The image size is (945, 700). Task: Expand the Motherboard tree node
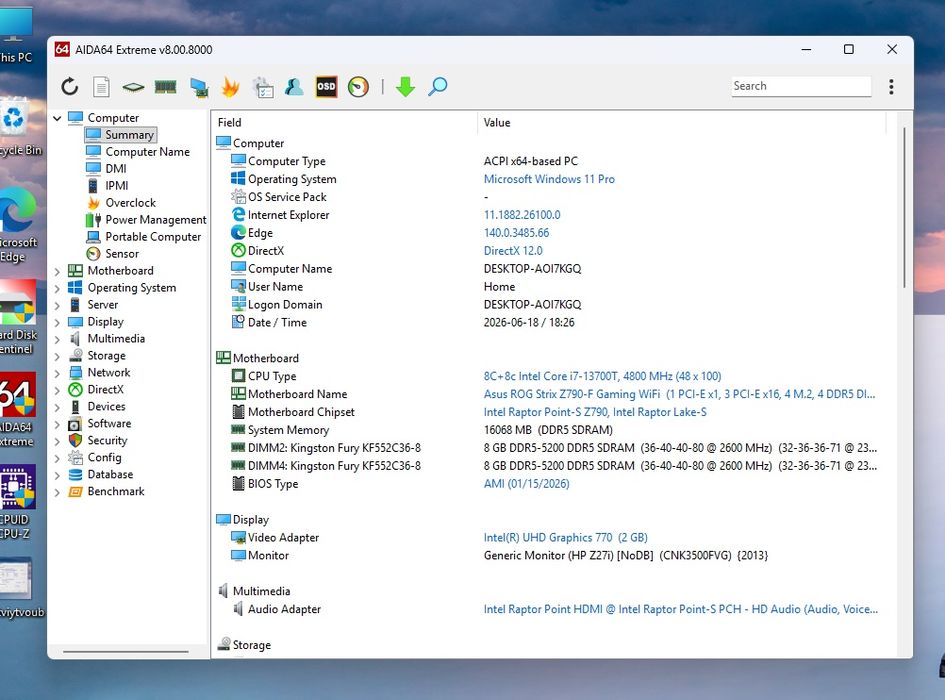pyautogui.click(x=57, y=272)
